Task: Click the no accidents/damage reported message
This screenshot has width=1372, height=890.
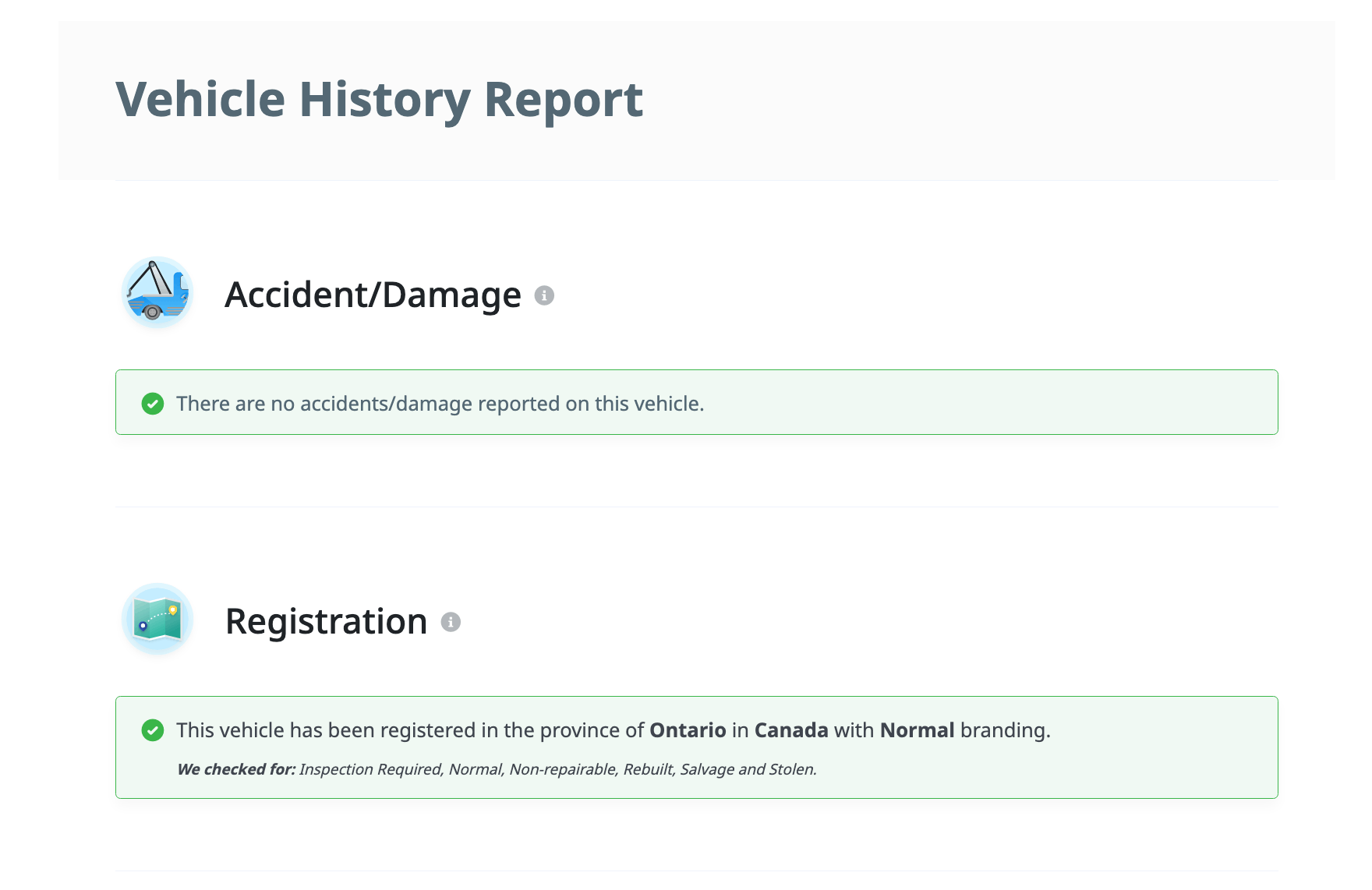Action: 440,404
